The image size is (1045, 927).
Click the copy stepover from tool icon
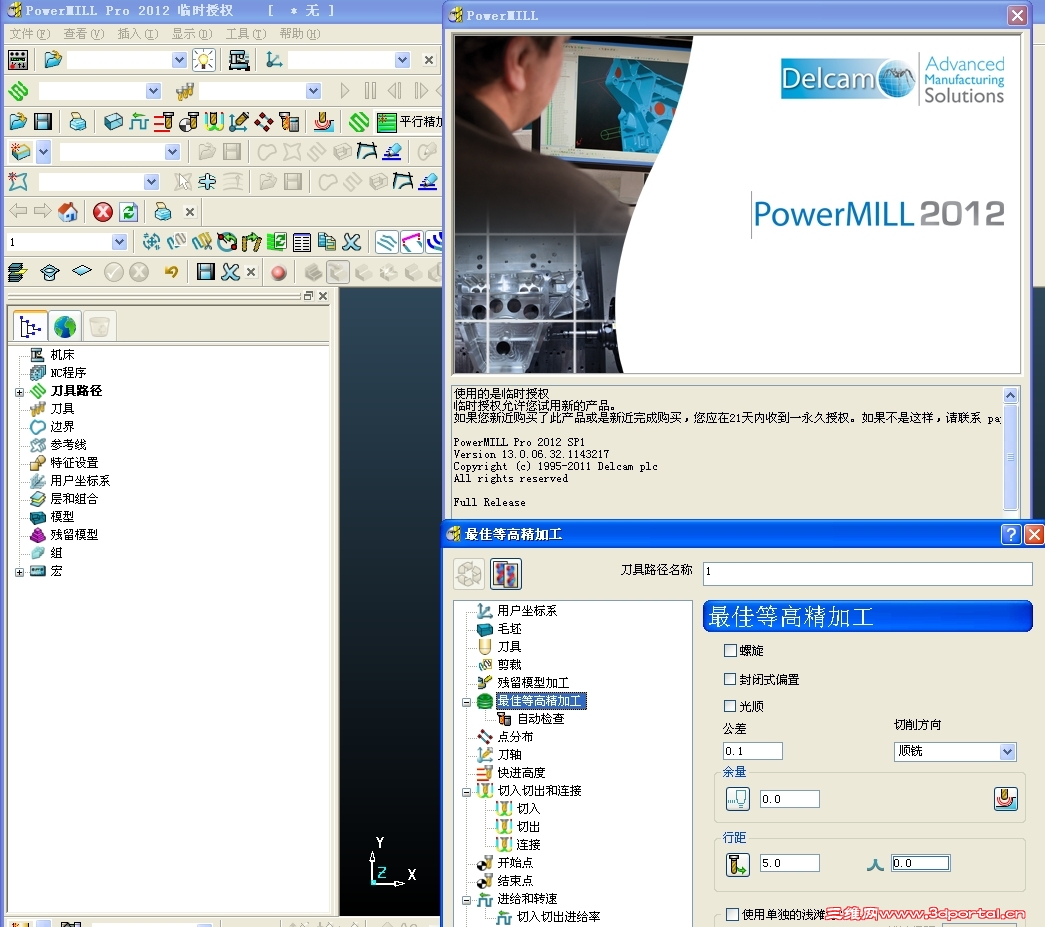click(x=738, y=864)
